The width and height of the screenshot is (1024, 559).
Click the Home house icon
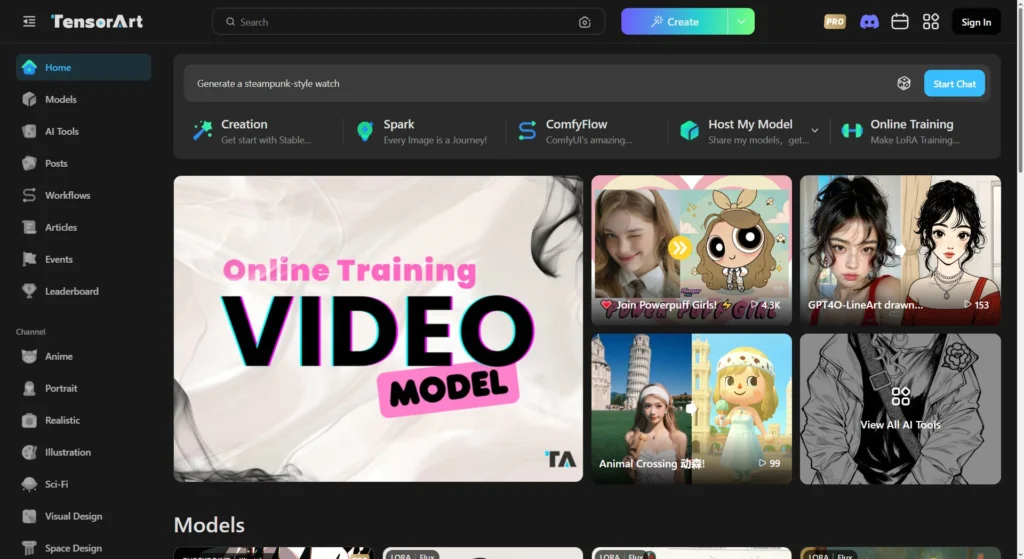[x=29, y=67]
